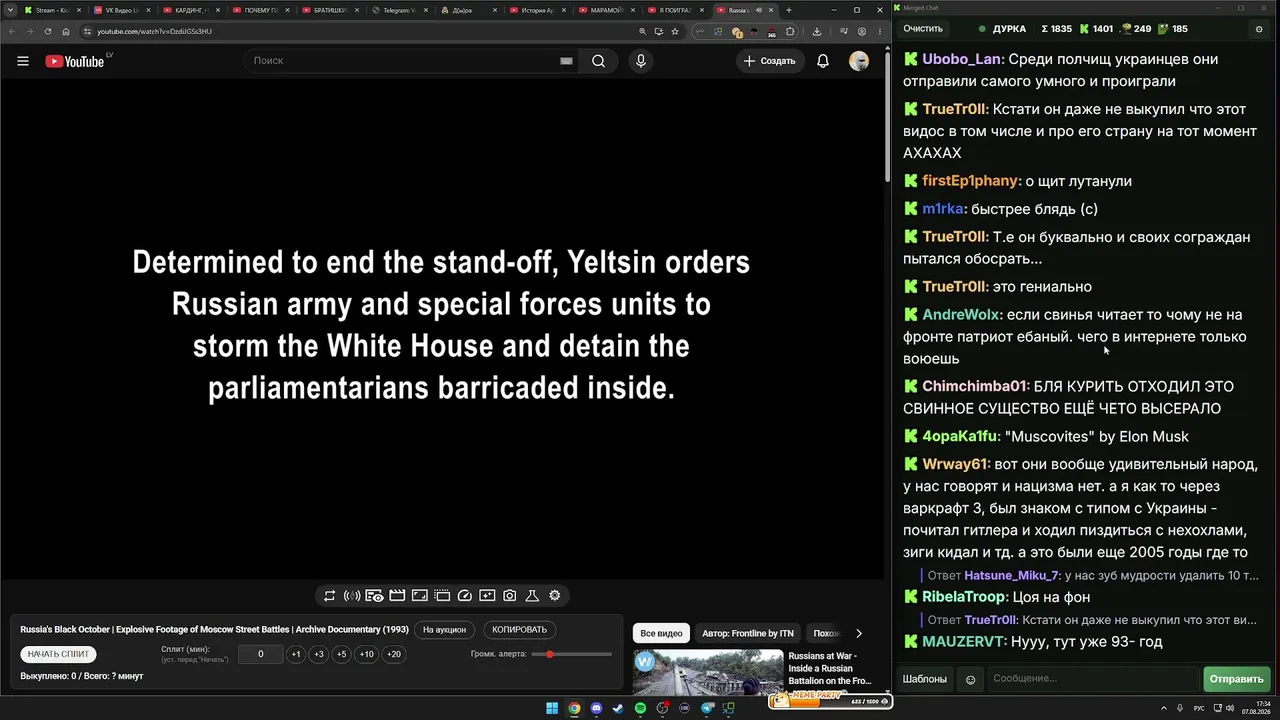Click the playback speed gauge icon
1280x720 pixels.
coord(465,596)
